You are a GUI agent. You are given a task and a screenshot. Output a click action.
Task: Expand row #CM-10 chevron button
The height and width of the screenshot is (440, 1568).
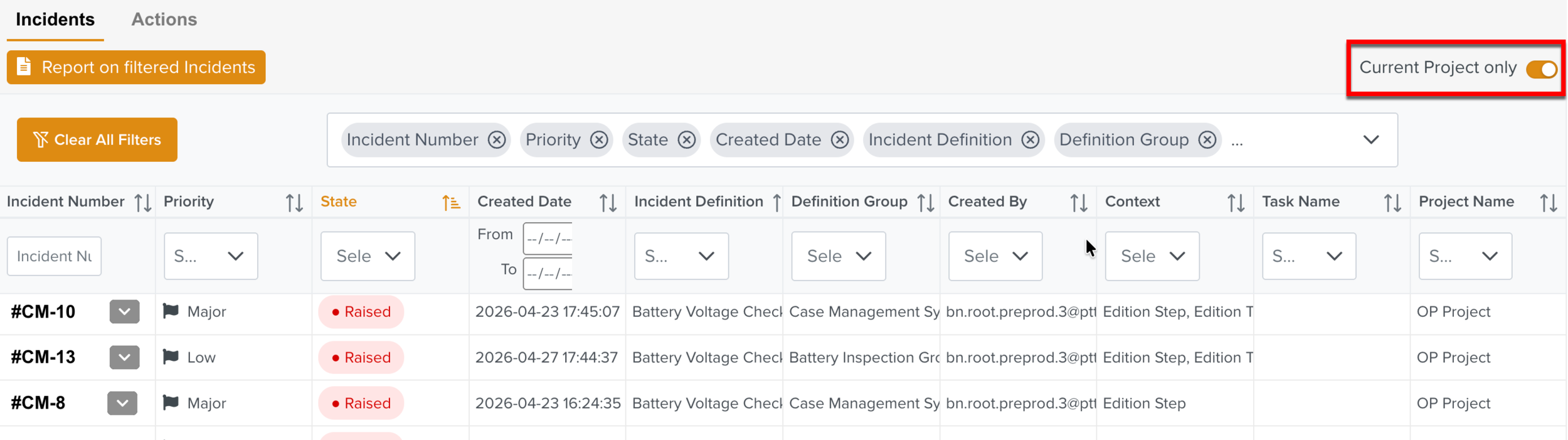click(124, 311)
